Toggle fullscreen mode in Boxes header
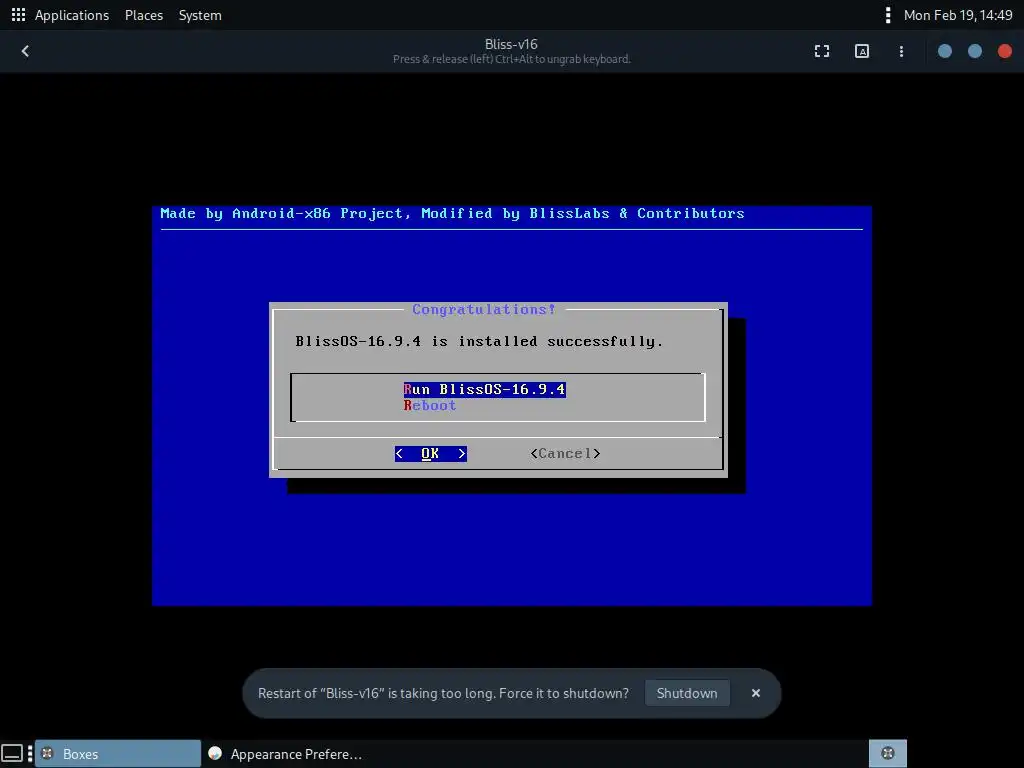The height and width of the screenshot is (768, 1024). tap(822, 51)
